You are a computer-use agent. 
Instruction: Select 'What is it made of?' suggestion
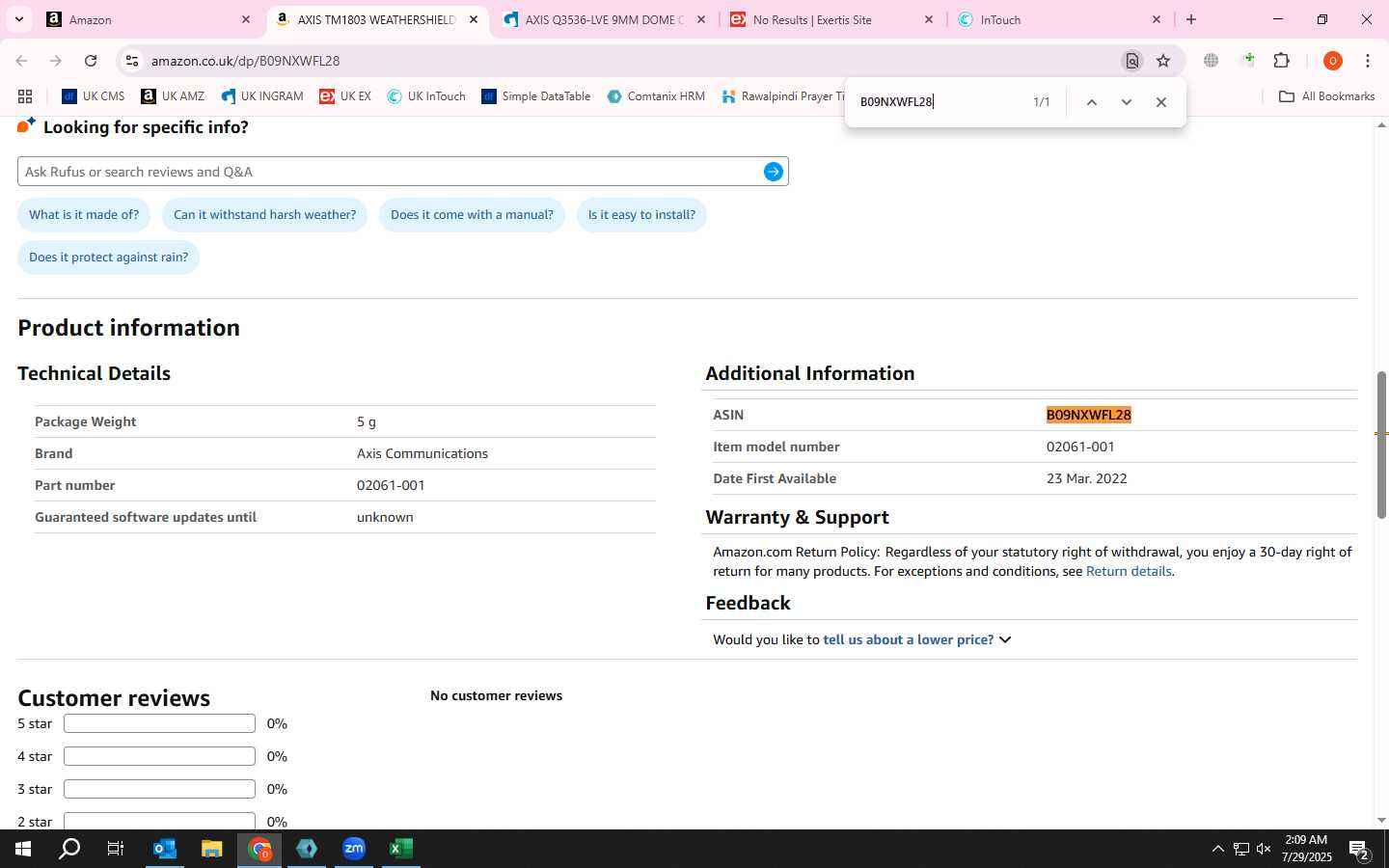coord(84,215)
